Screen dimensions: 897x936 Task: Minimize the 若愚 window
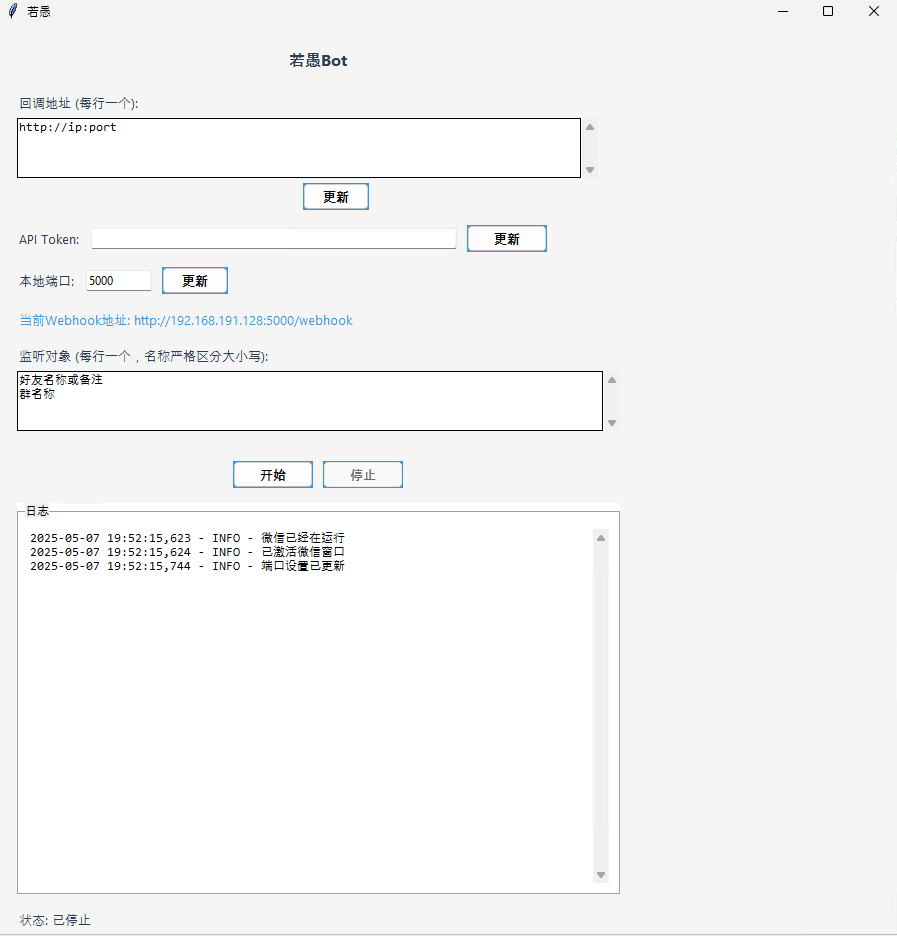(782, 11)
